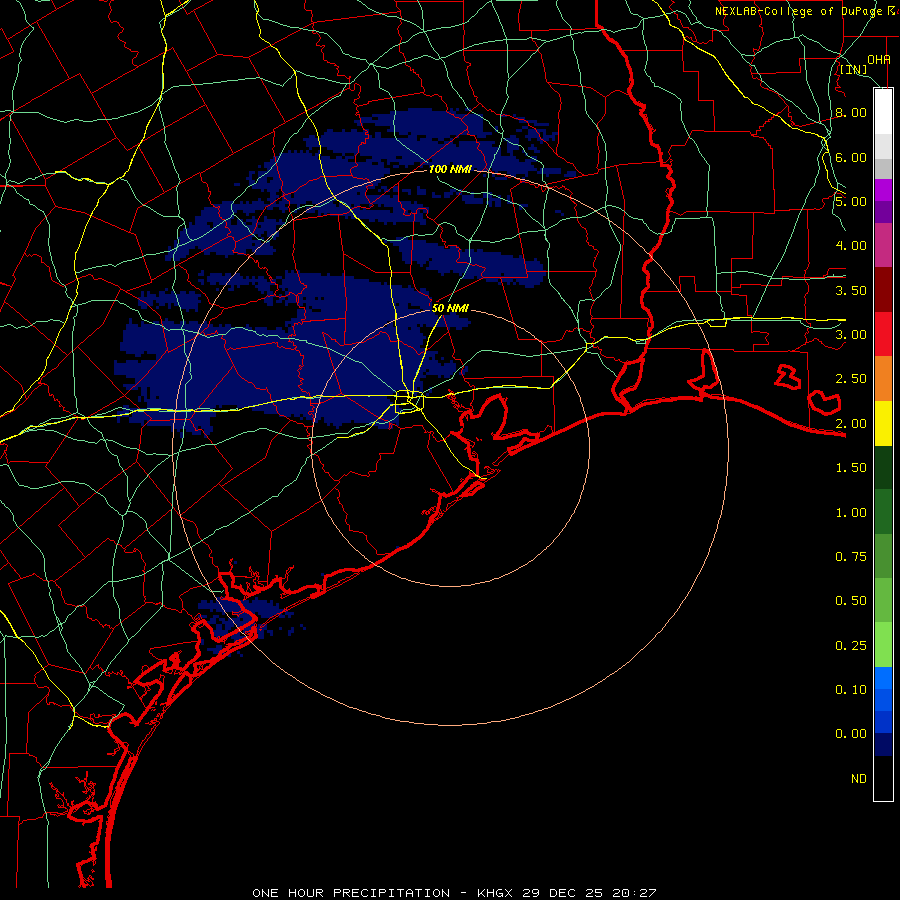Click the "NEXLAB-College of DuPage" label
The height and width of the screenshot is (900, 900).
coord(800,11)
